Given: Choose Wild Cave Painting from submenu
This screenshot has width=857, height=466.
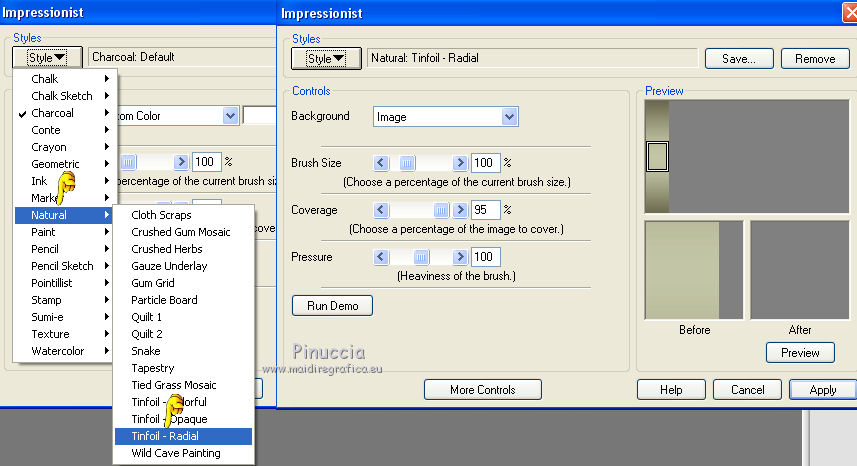Looking at the screenshot, I should [x=183, y=453].
